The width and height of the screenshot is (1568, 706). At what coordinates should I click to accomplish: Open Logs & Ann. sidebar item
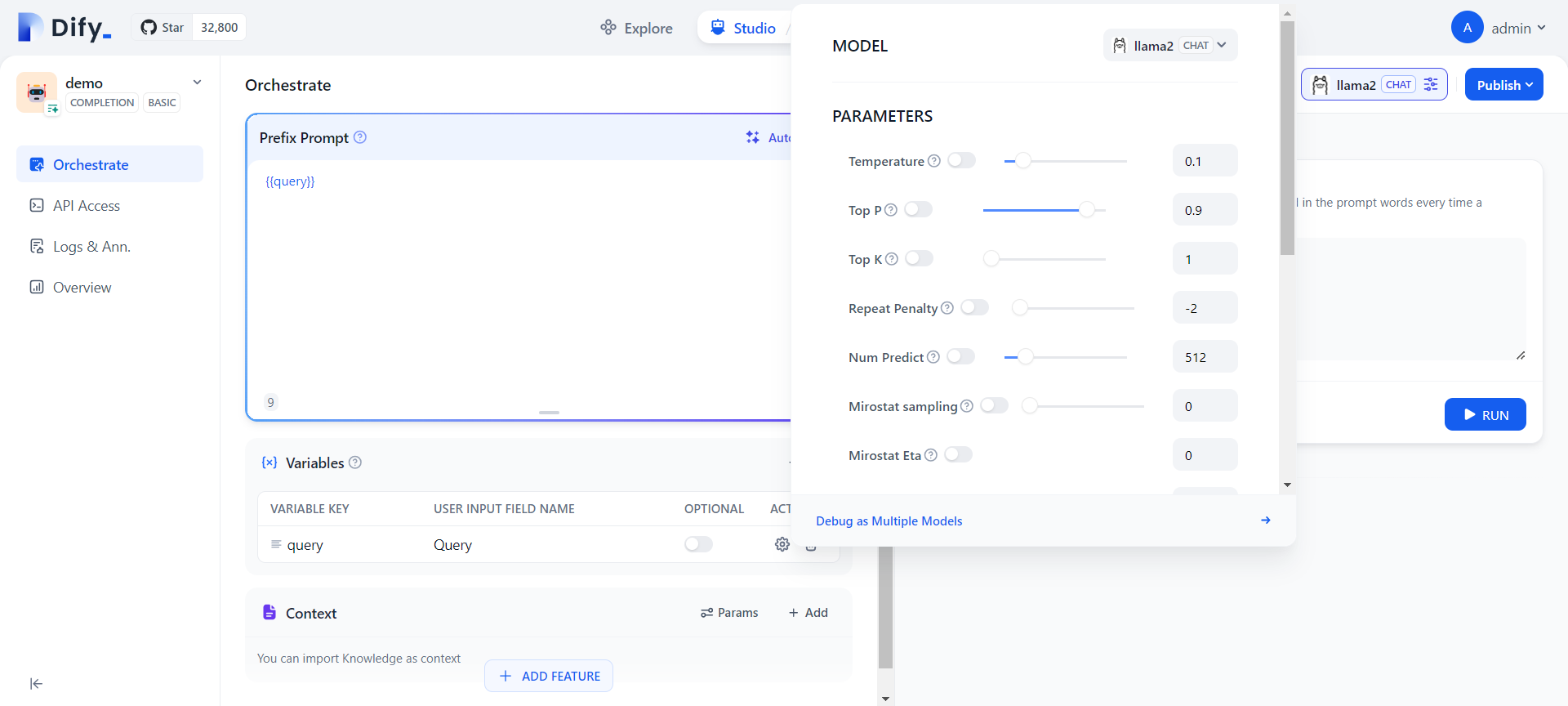tap(91, 247)
